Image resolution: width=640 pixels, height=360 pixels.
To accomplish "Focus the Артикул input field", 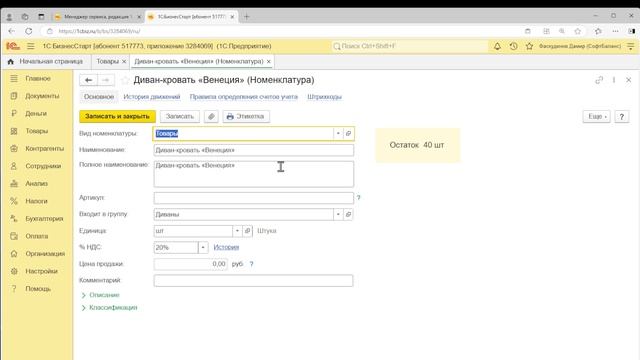I will pos(253,198).
